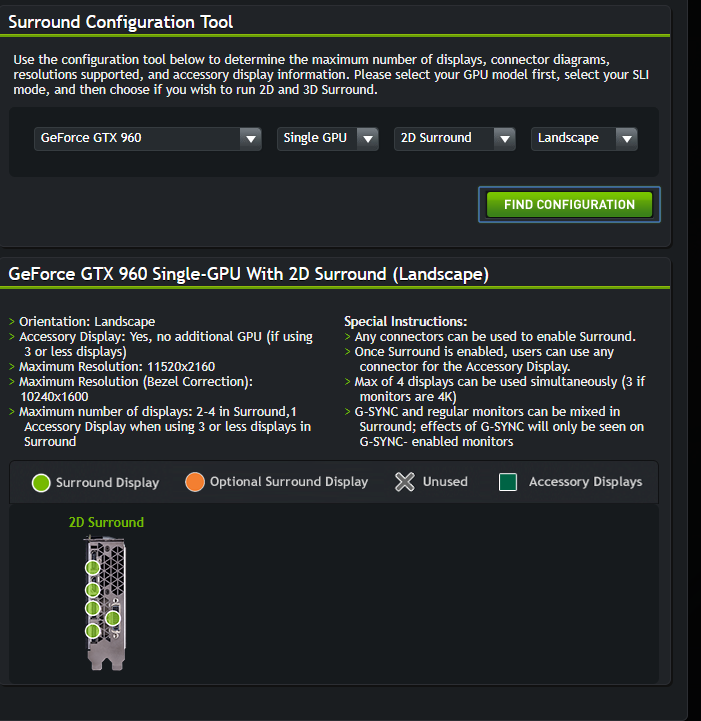701x721 pixels.
Task: Expand the Single GPU SLI mode dropdown
Action: click(327, 138)
